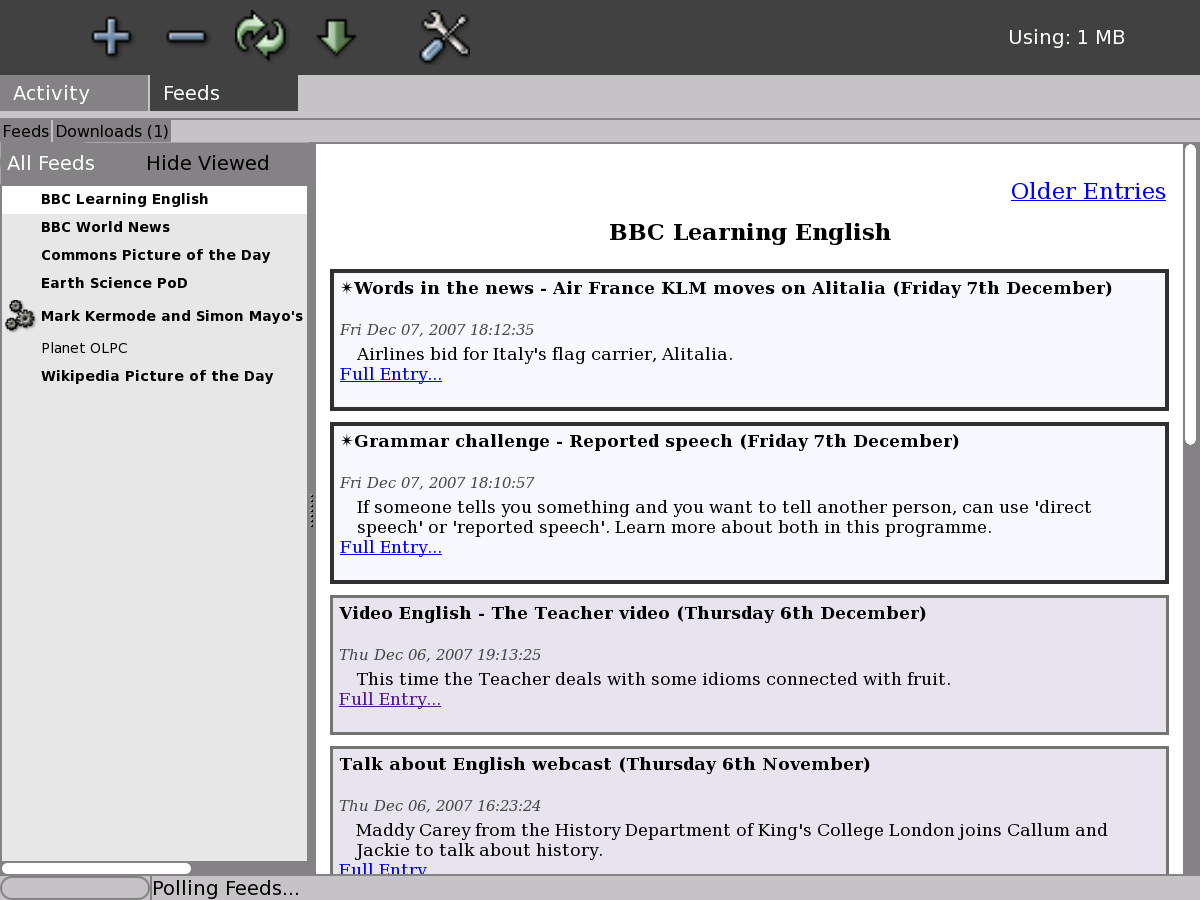Select BBC World News feed
The image size is (1200, 900).
pos(105,227)
